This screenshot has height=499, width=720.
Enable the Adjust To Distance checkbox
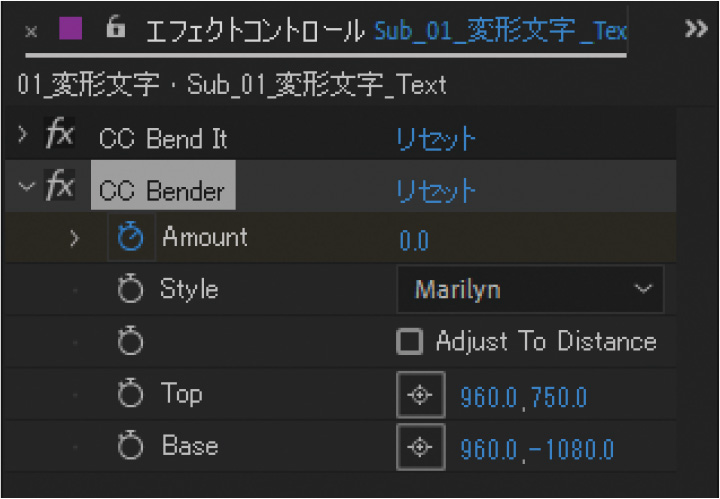[x=410, y=342]
